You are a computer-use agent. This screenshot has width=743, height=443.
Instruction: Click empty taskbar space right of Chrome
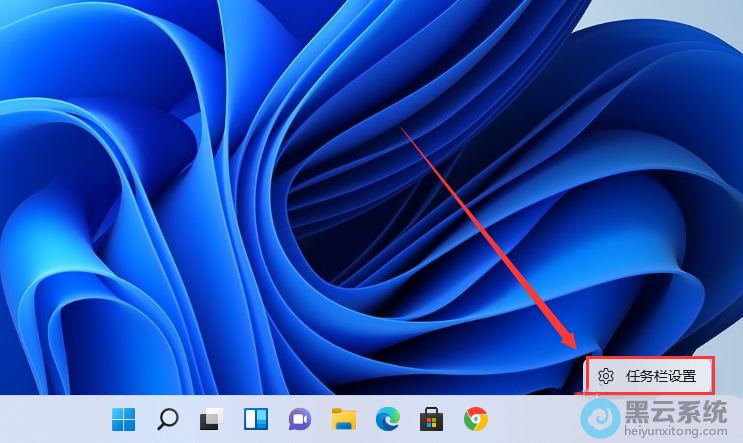[x=530, y=419]
